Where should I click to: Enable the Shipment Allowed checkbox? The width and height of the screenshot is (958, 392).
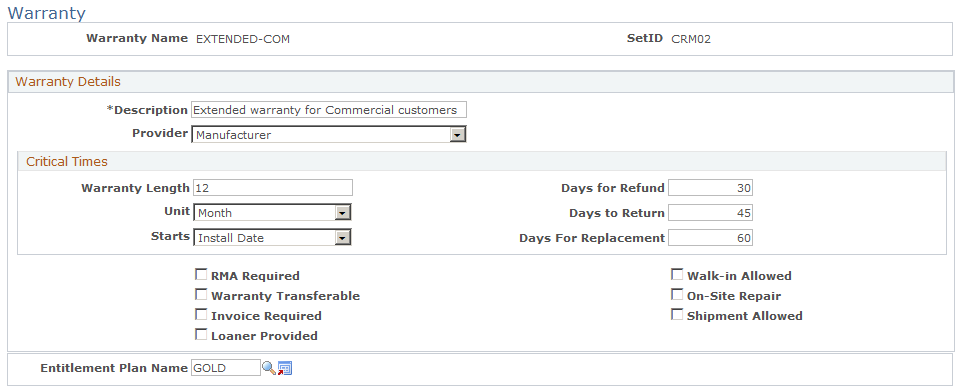tap(677, 315)
